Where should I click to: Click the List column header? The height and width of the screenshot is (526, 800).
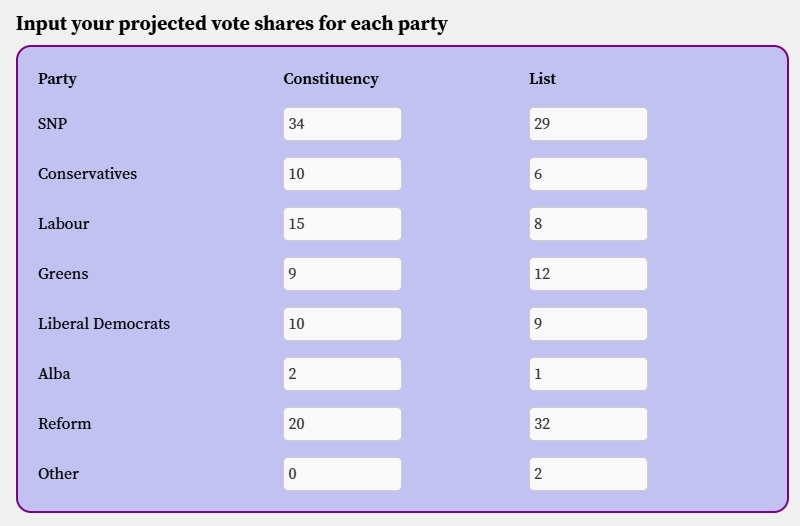(542, 79)
